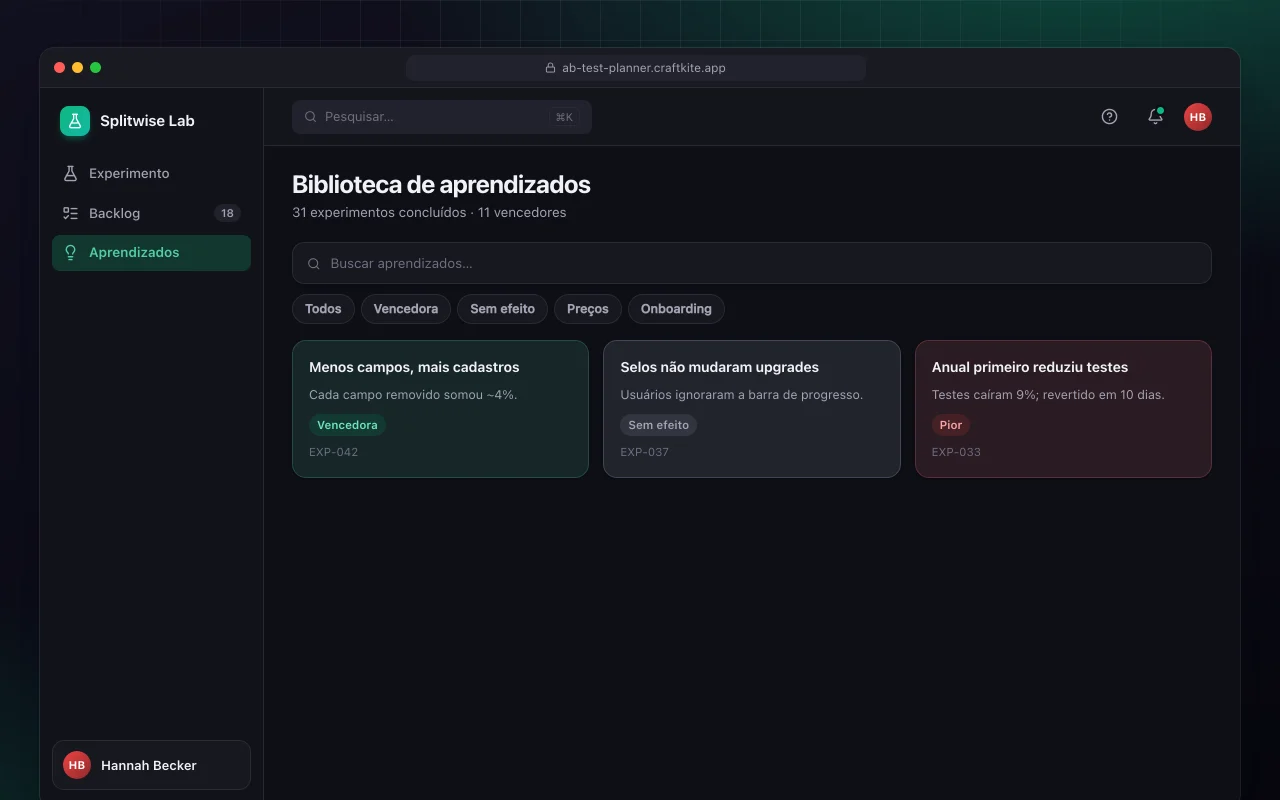Image resolution: width=1280 pixels, height=800 pixels.
Task: Go to Backlog in sidebar
Action: click(x=151, y=213)
